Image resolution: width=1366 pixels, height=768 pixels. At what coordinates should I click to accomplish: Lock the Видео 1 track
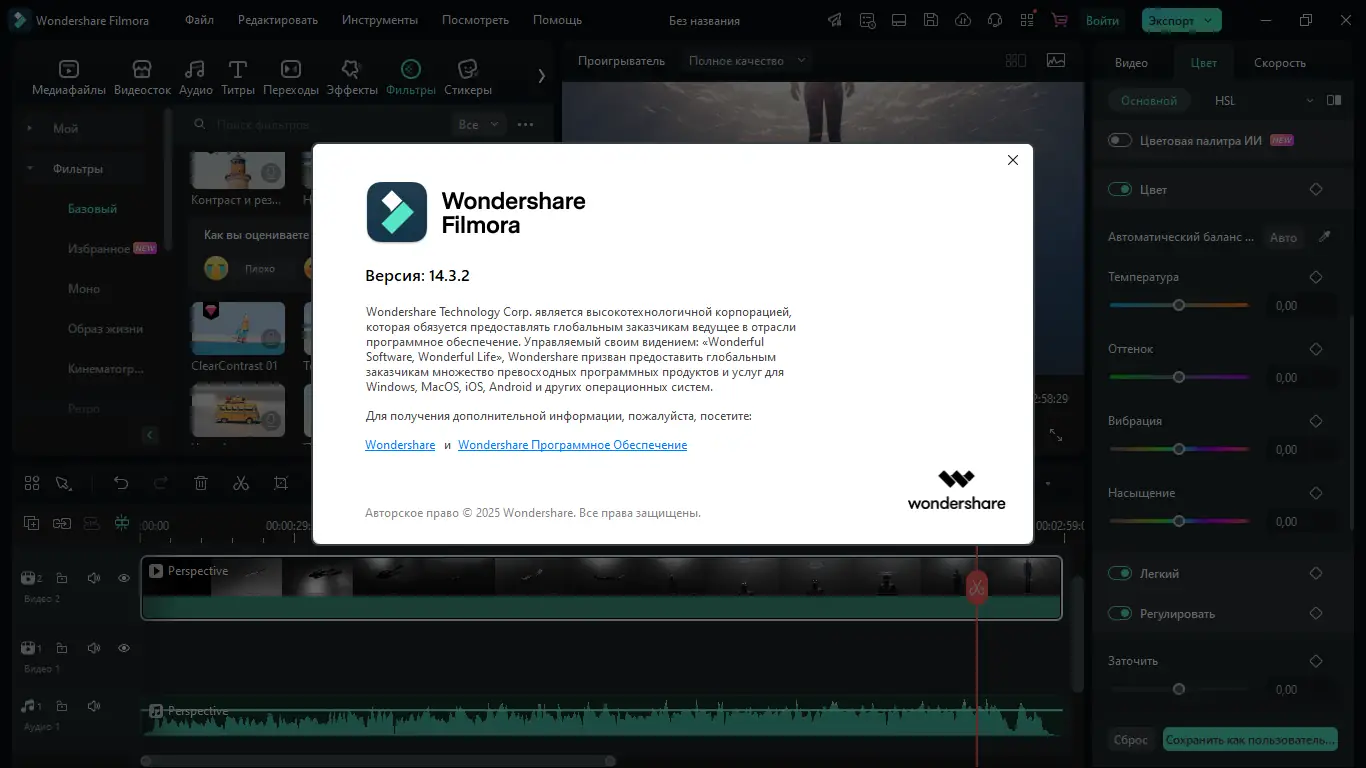click(x=62, y=648)
